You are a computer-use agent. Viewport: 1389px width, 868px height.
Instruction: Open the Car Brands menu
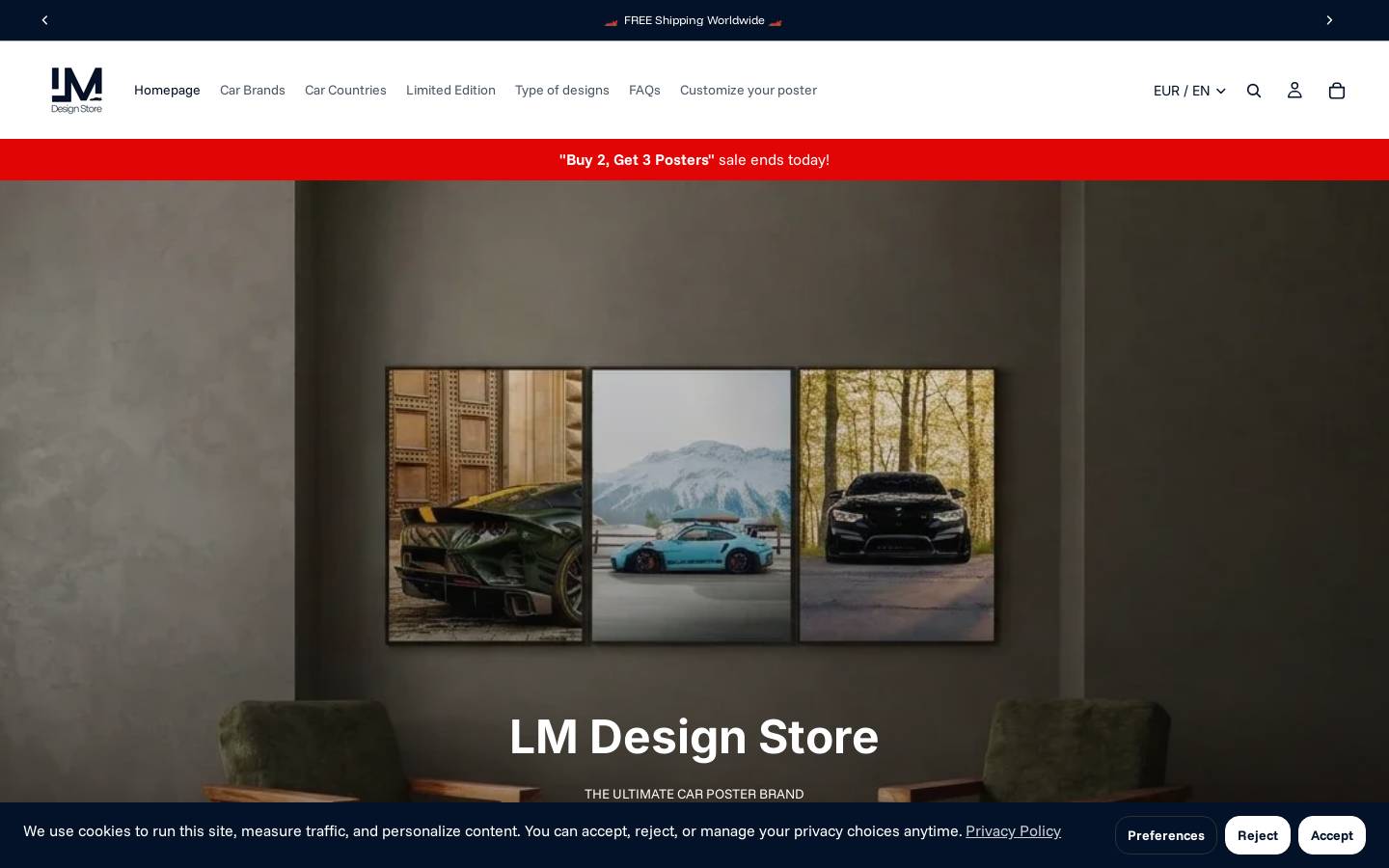coord(253,90)
